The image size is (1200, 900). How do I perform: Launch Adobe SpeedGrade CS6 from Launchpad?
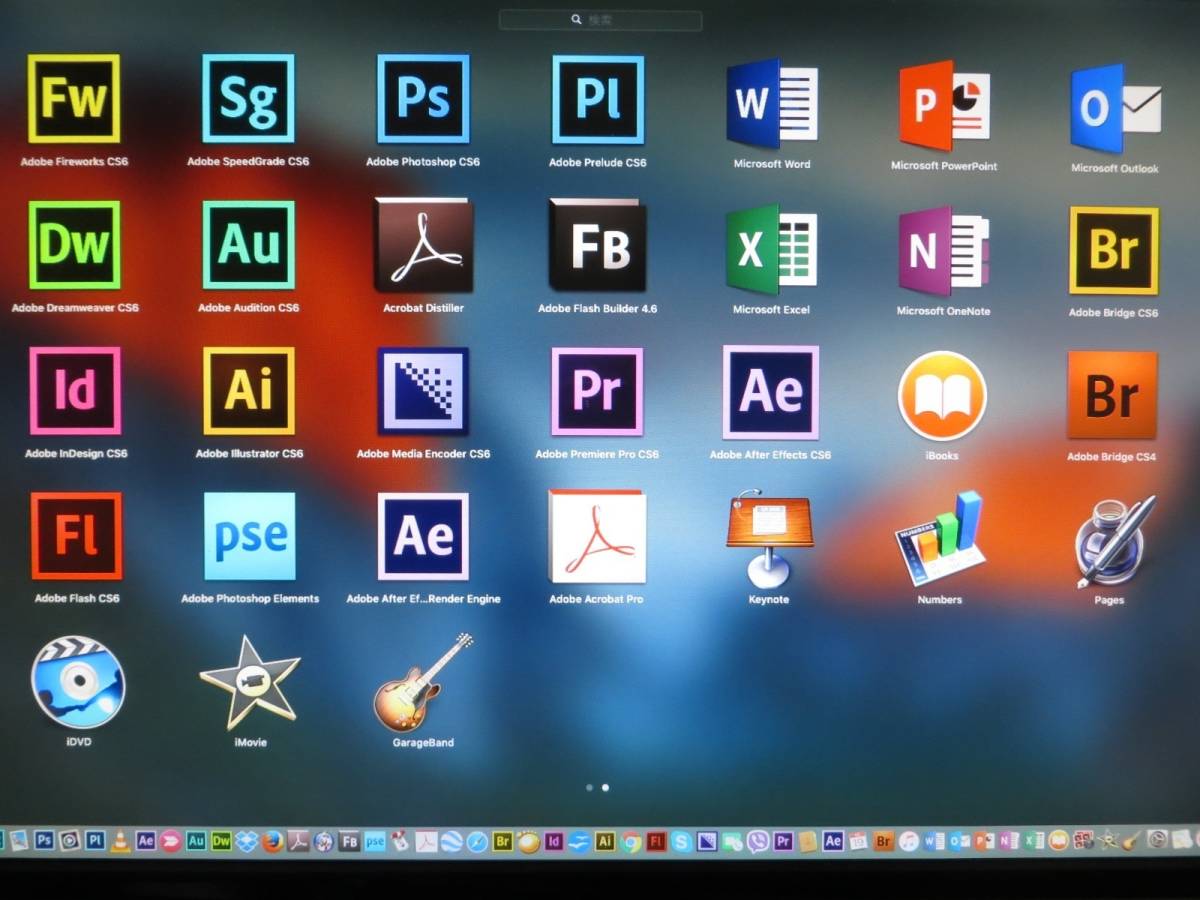(x=248, y=98)
